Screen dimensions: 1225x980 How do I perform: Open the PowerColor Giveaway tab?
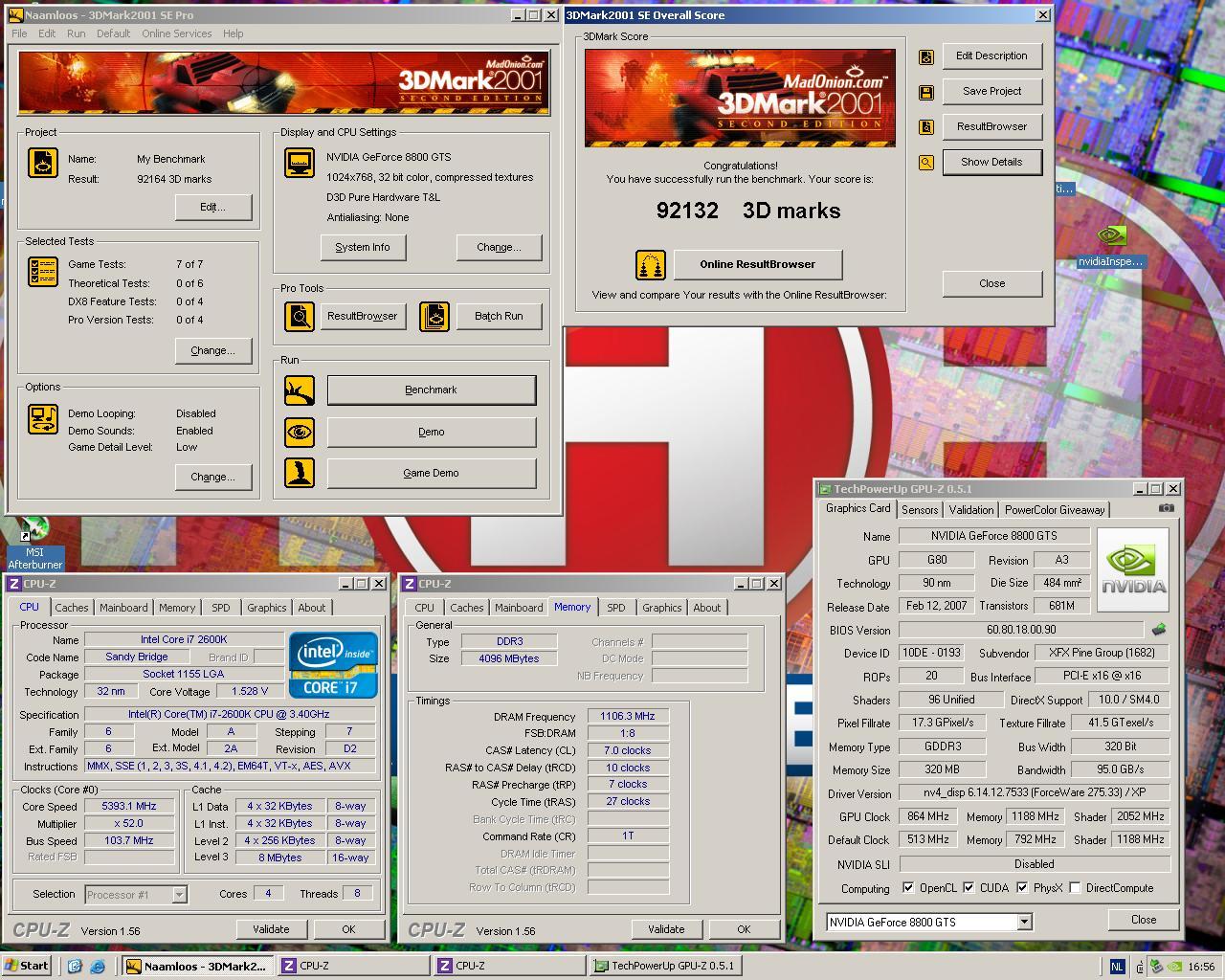tap(1055, 510)
